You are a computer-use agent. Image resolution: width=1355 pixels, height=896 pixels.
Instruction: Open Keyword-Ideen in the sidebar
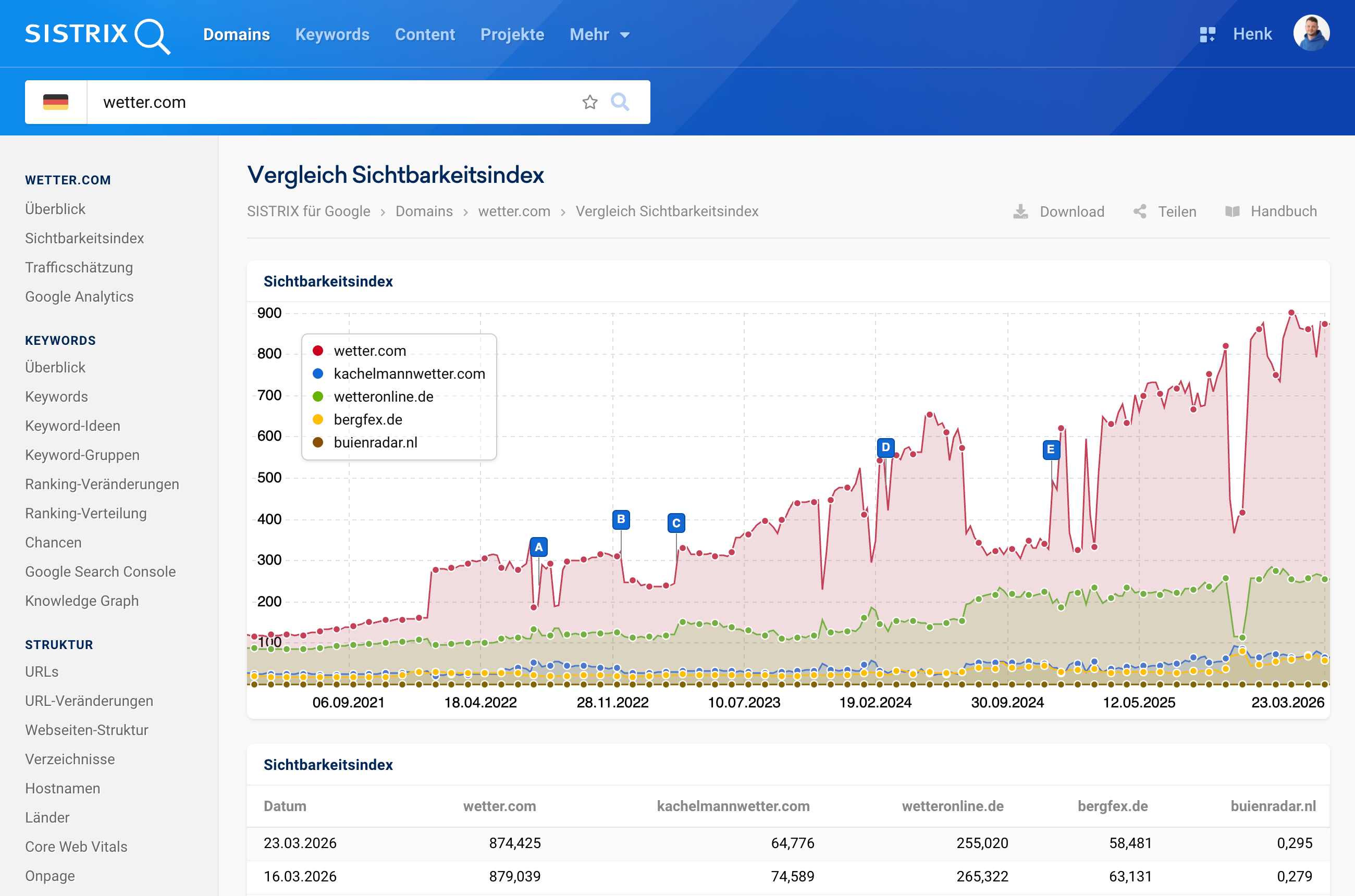72,426
